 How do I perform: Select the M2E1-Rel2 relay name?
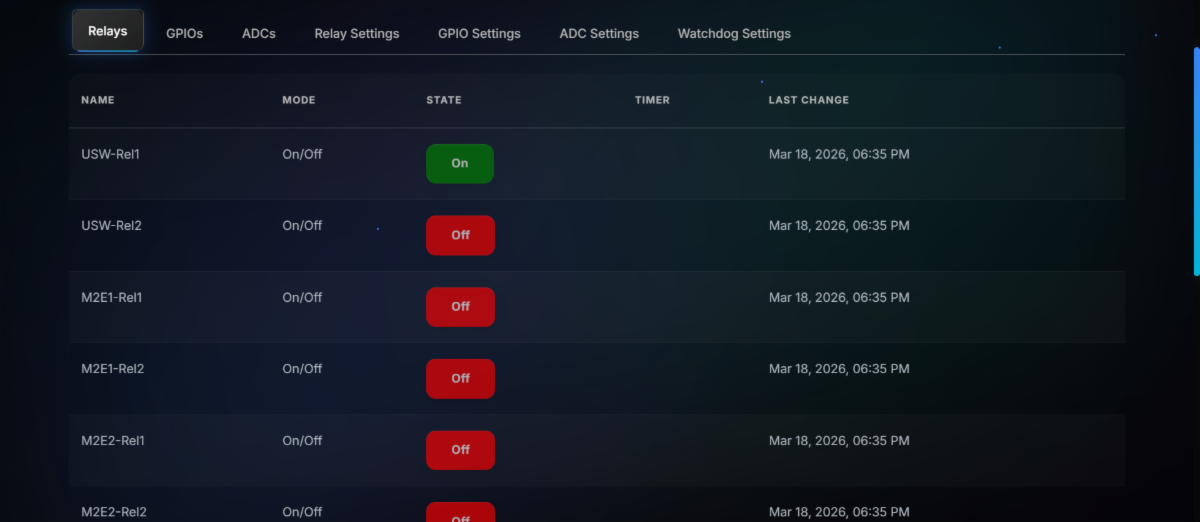(x=113, y=369)
